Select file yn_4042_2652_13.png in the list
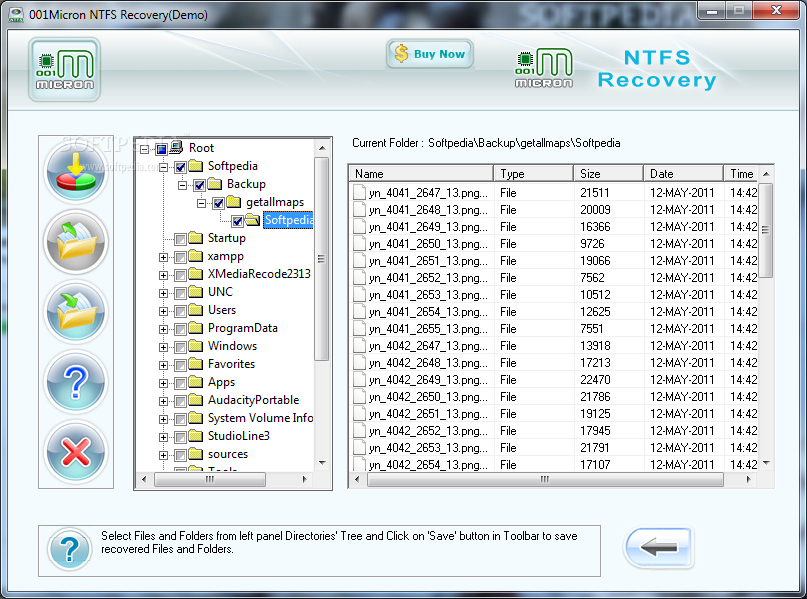 pyautogui.click(x=428, y=431)
